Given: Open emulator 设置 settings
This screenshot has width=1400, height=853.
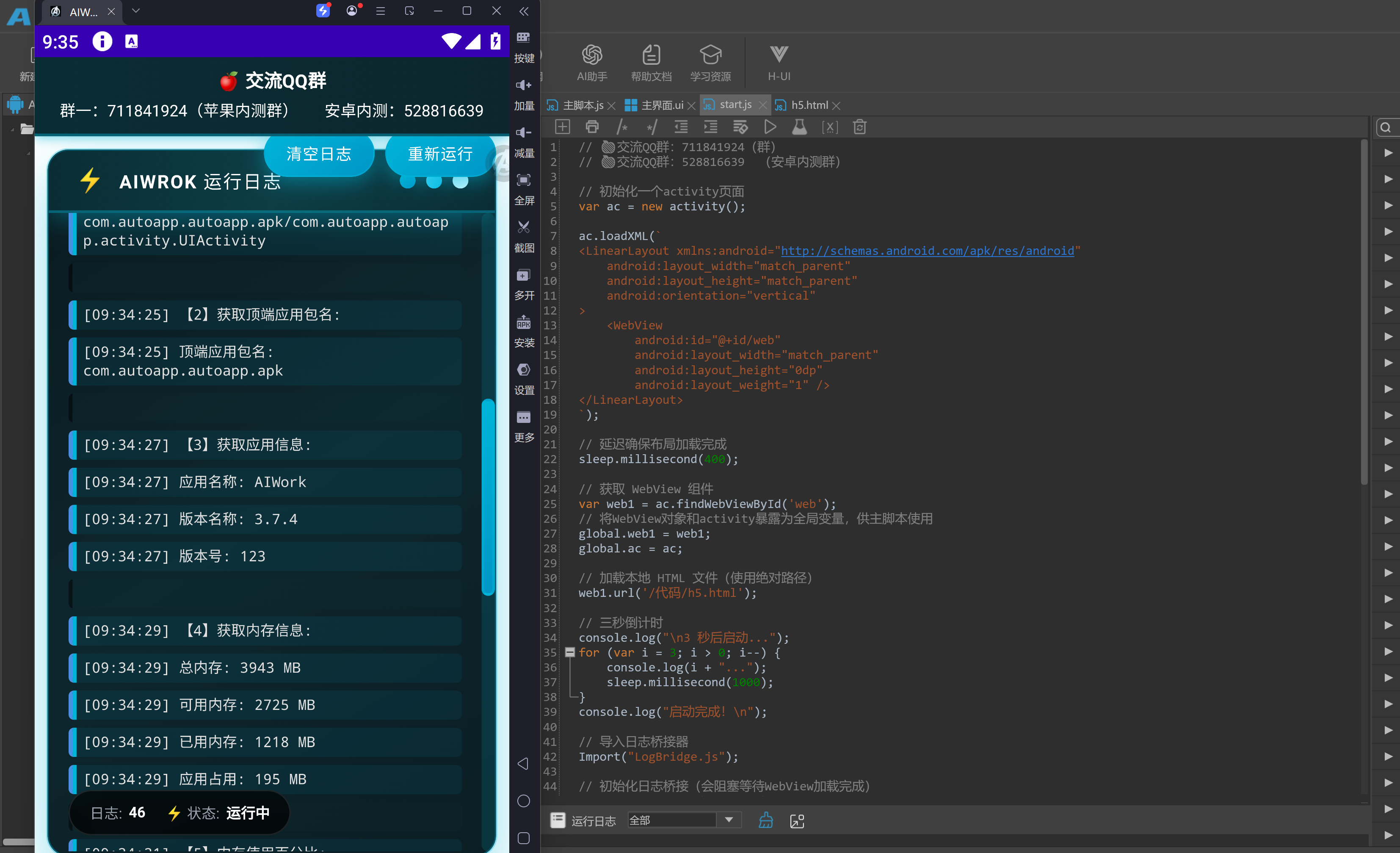Looking at the screenshot, I should click(x=524, y=380).
